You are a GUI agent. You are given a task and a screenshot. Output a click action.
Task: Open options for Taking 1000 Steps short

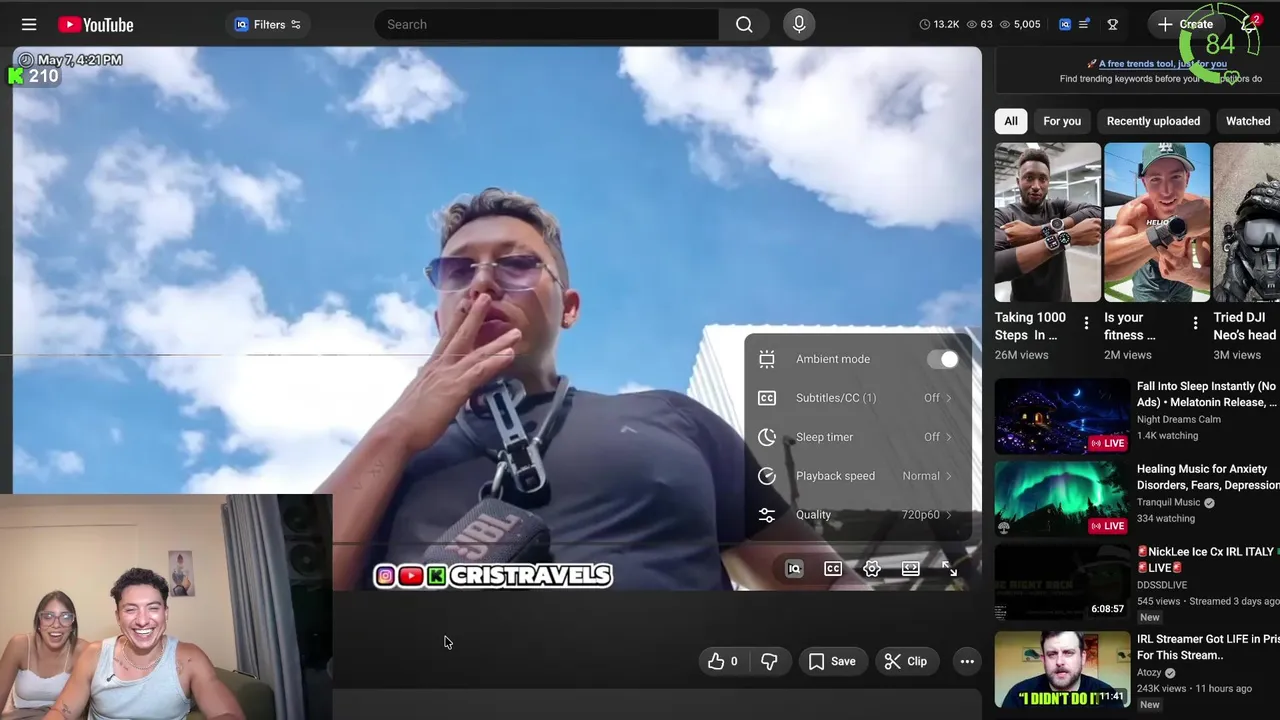[1086, 323]
